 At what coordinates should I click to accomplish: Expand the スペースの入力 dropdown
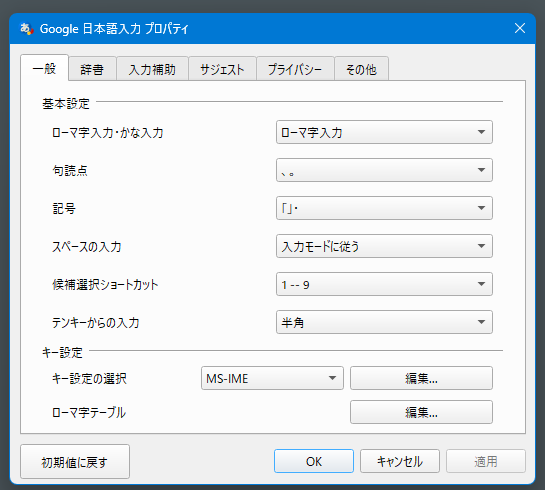pos(384,246)
